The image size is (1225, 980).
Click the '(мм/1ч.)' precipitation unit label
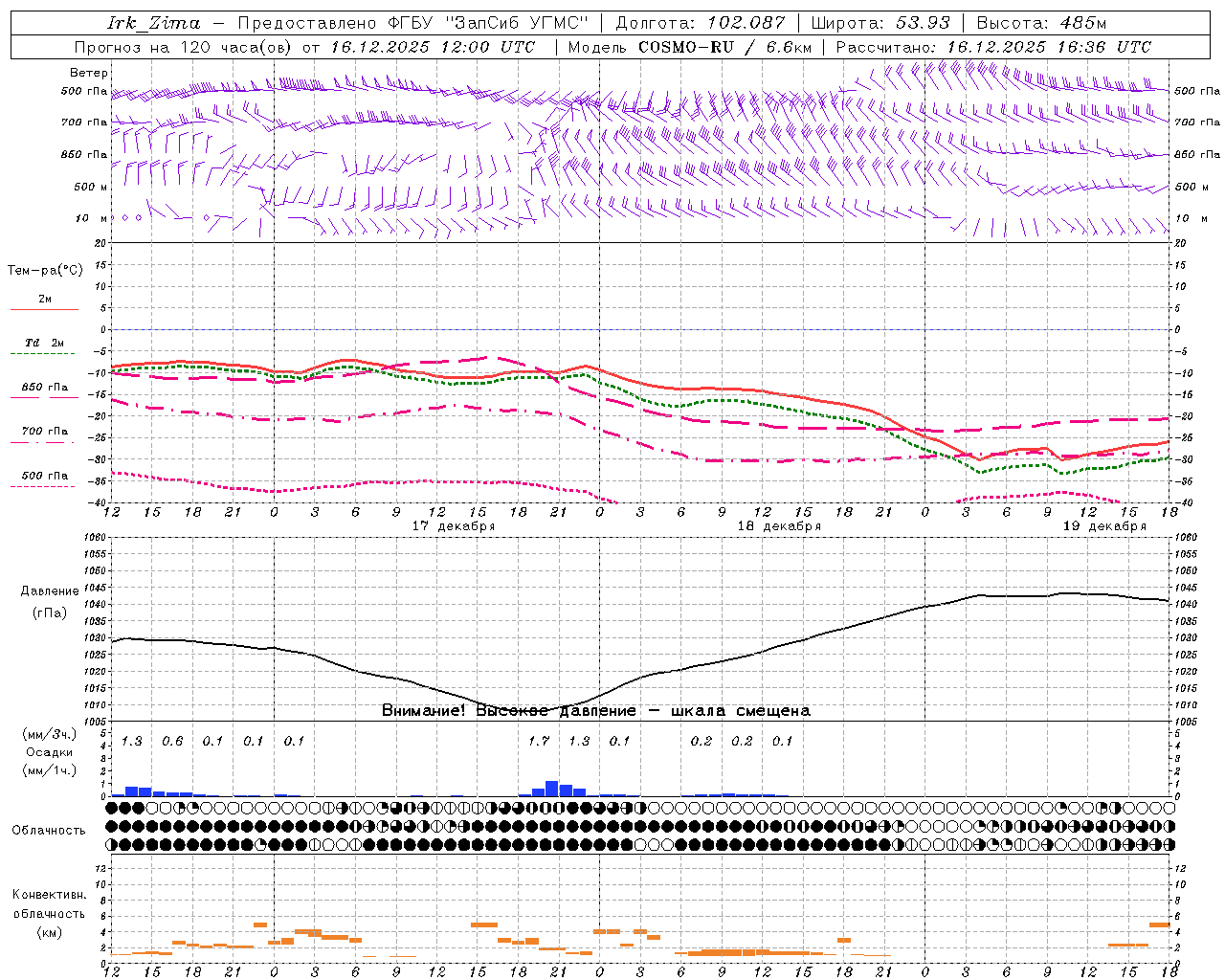(x=50, y=769)
